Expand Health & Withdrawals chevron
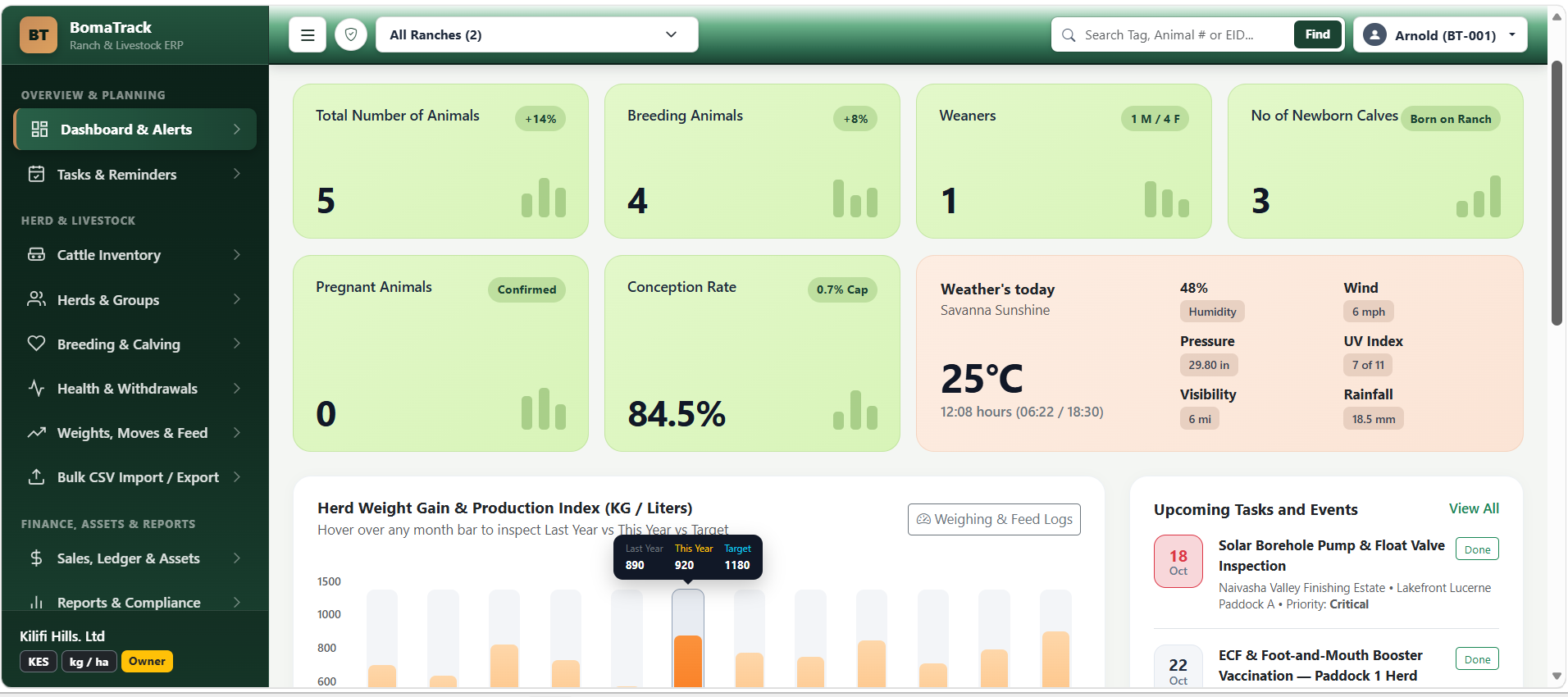 tap(237, 388)
